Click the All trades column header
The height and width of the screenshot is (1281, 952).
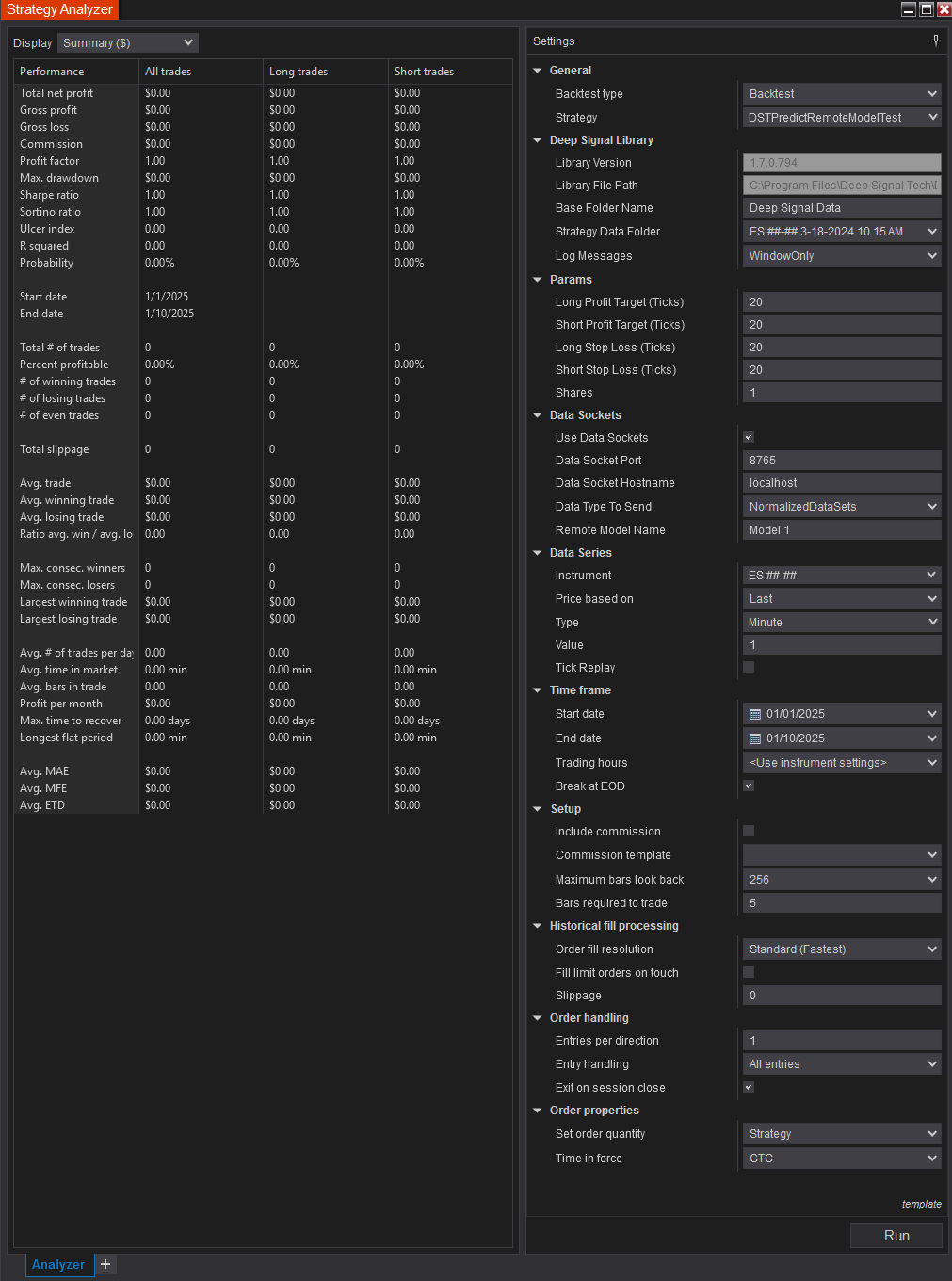[x=201, y=72]
